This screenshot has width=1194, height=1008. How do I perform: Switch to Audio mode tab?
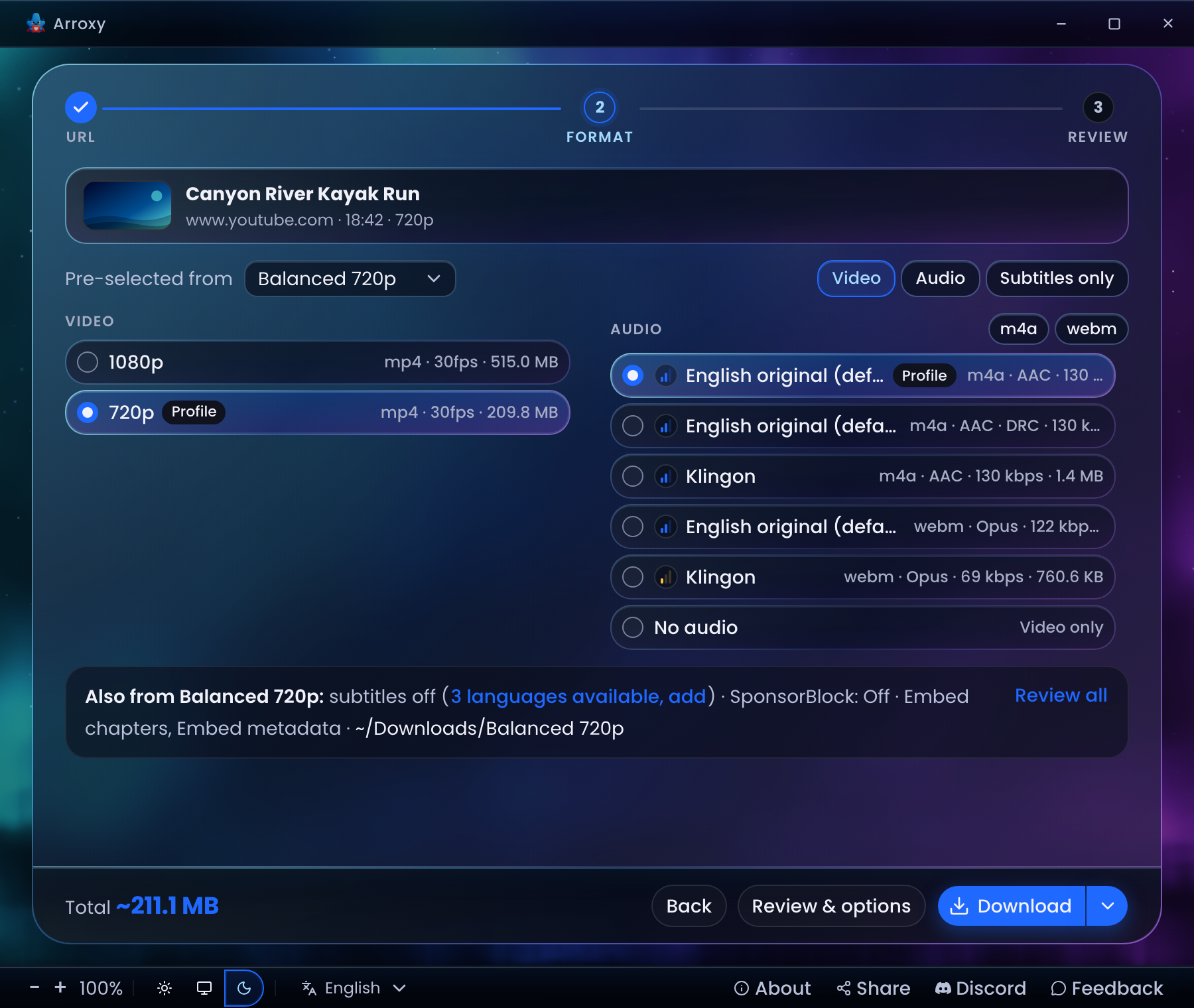(x=940, y=279)
